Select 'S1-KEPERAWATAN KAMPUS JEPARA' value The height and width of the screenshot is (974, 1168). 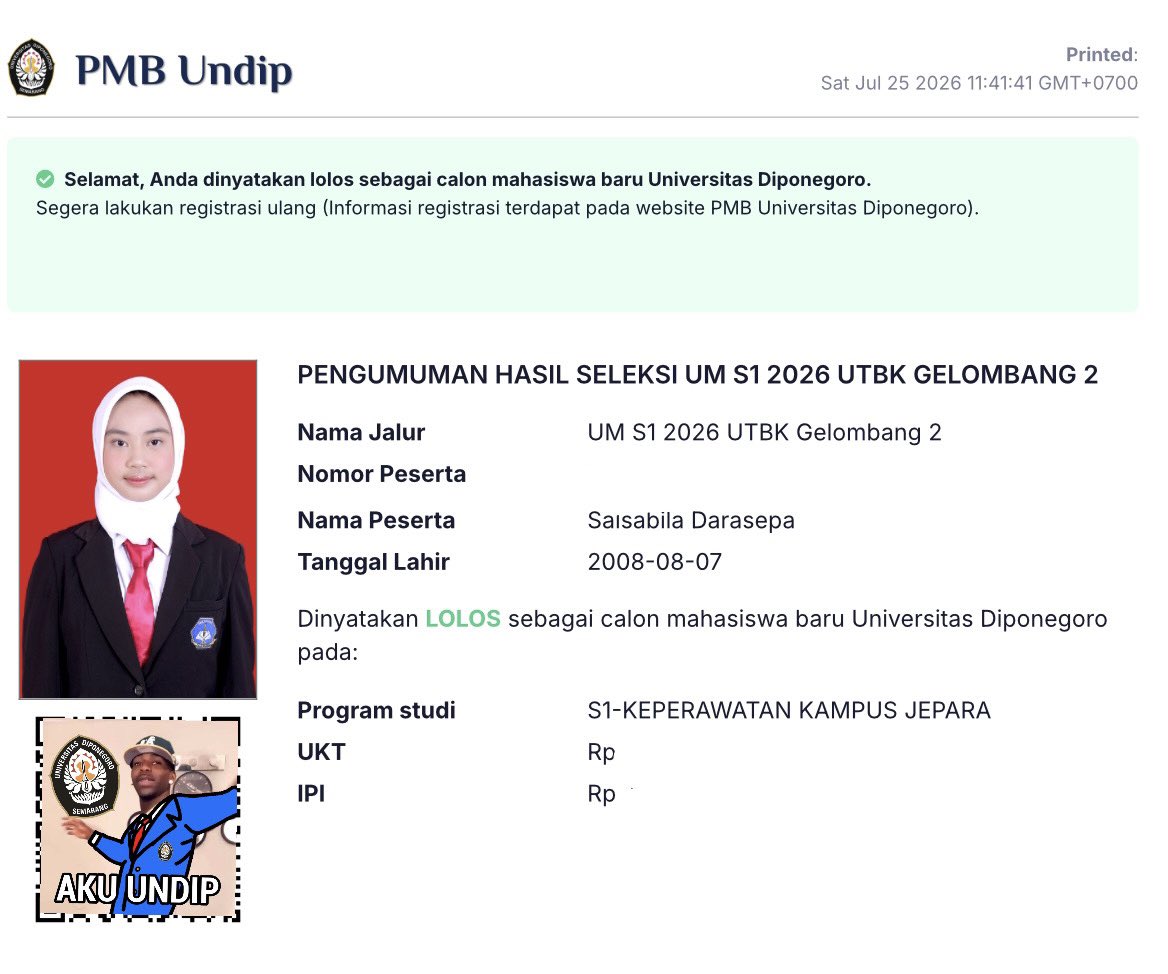point(789,710)
